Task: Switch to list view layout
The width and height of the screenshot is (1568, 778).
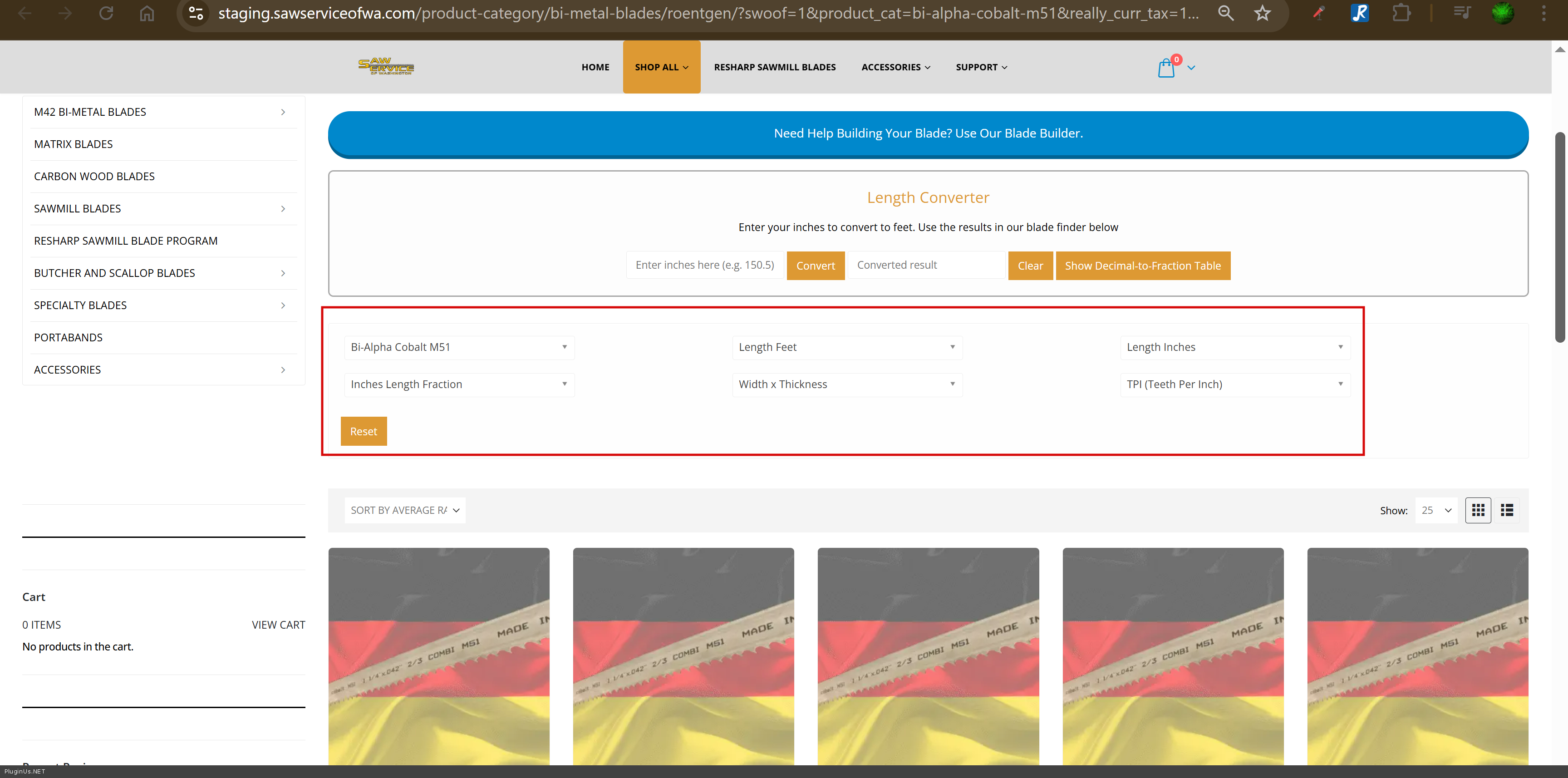Action: click(x=1507, y=510)
